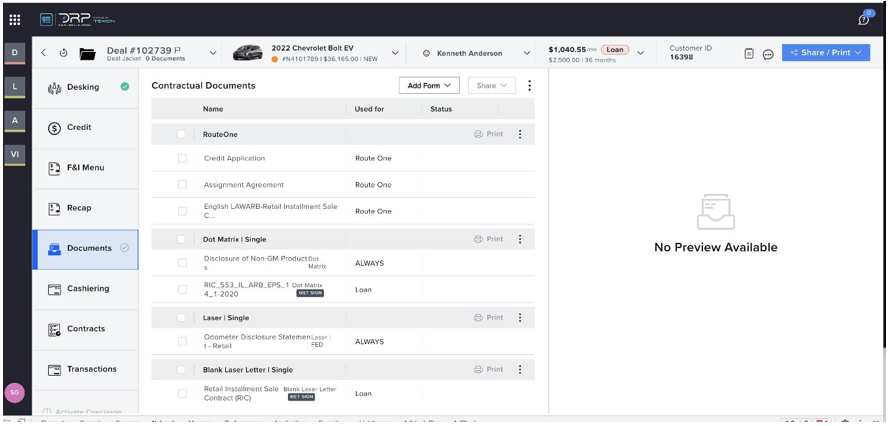Click the Customer ID 16398 text
The image size is (888, 426).
[x=690, y=53]
